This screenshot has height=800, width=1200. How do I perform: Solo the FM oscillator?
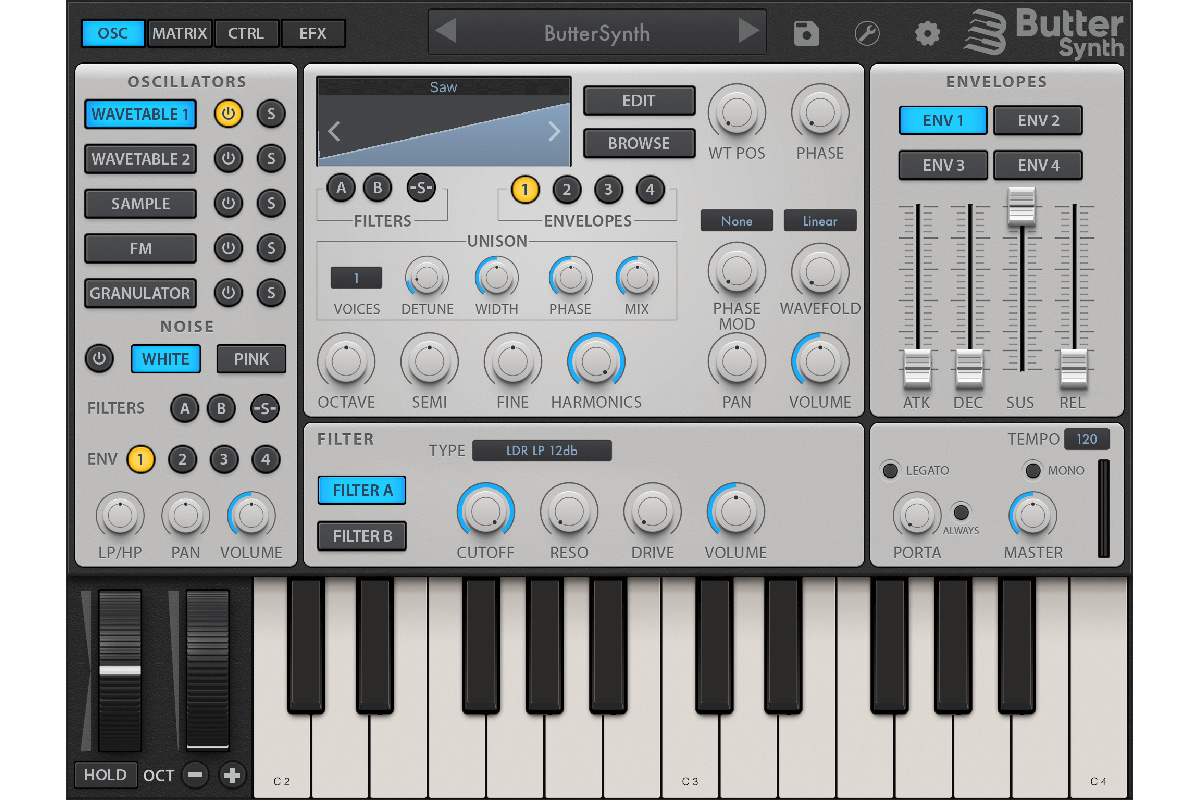(271, 247)
